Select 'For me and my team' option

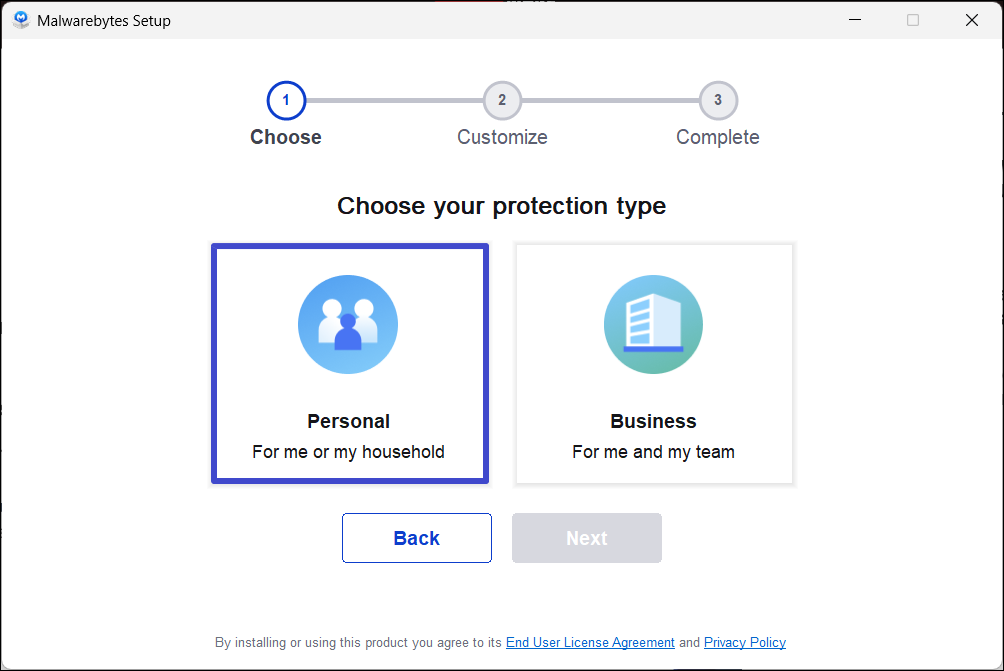[653, 452]
